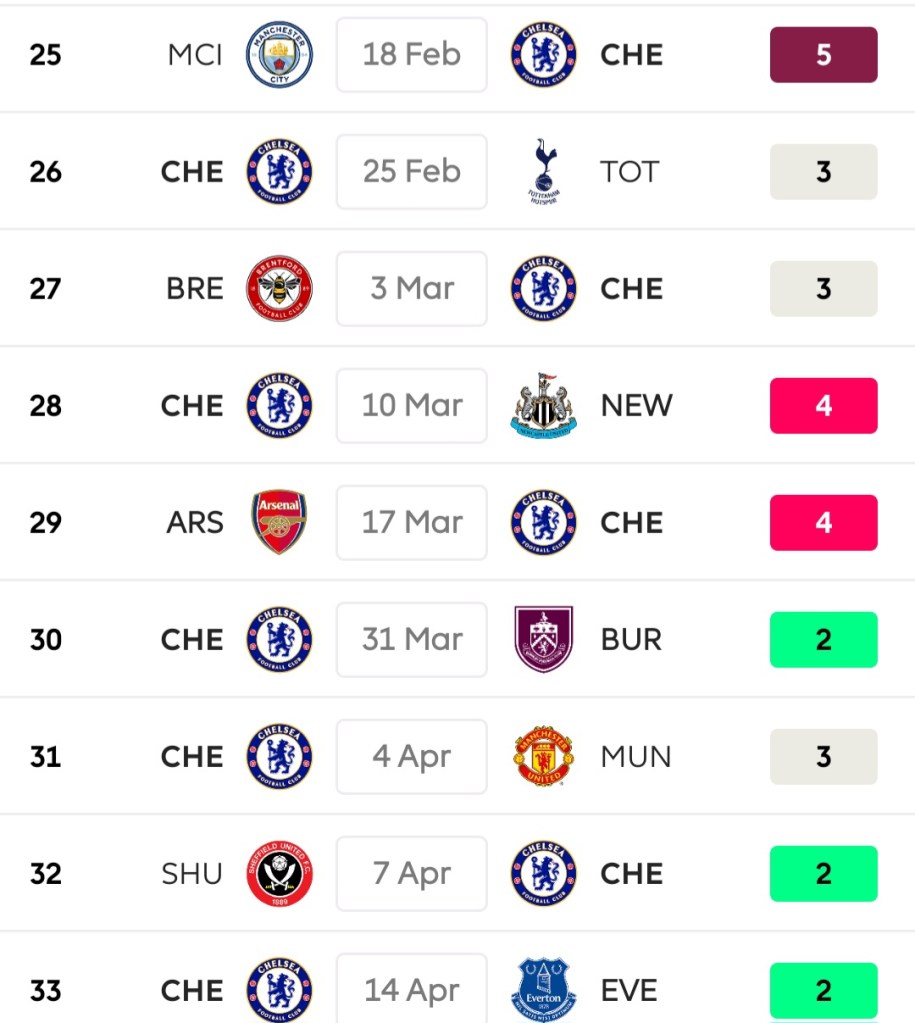Click the green difficulty 2 badge for Burnley
The width and height of the screenshot is (915, 1023).
click(x=823, y=639)
